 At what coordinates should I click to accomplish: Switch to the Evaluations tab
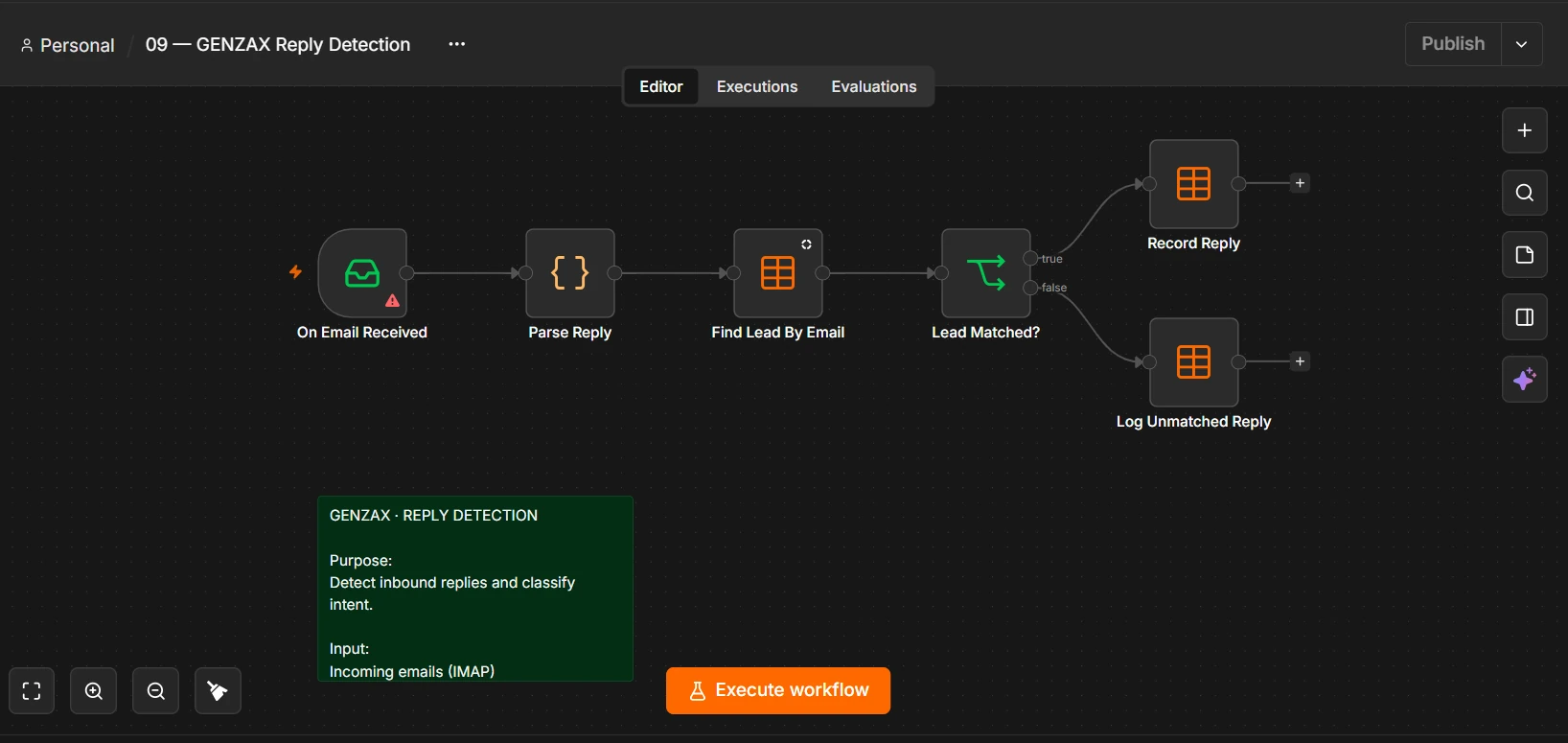click(874, 86)
